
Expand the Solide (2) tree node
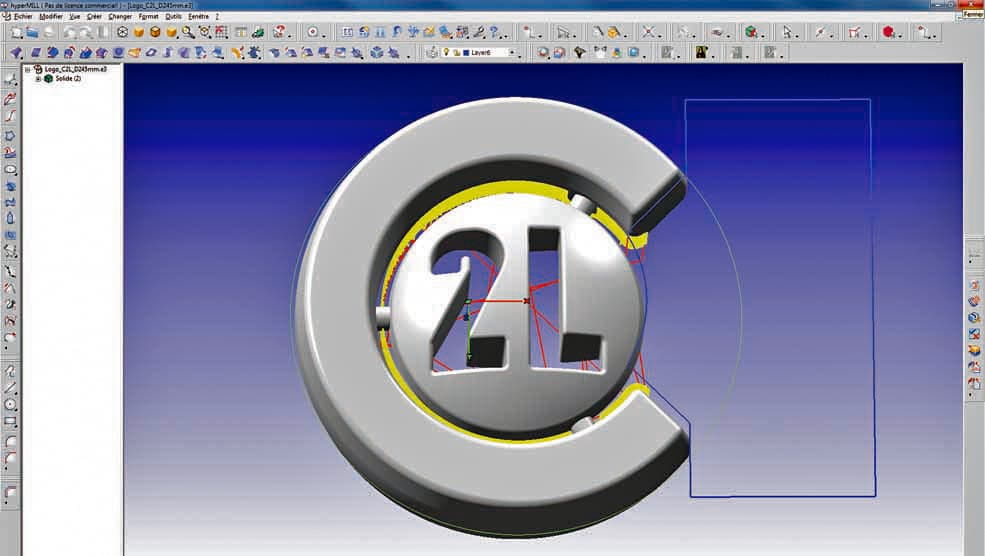tap(38, 78)
